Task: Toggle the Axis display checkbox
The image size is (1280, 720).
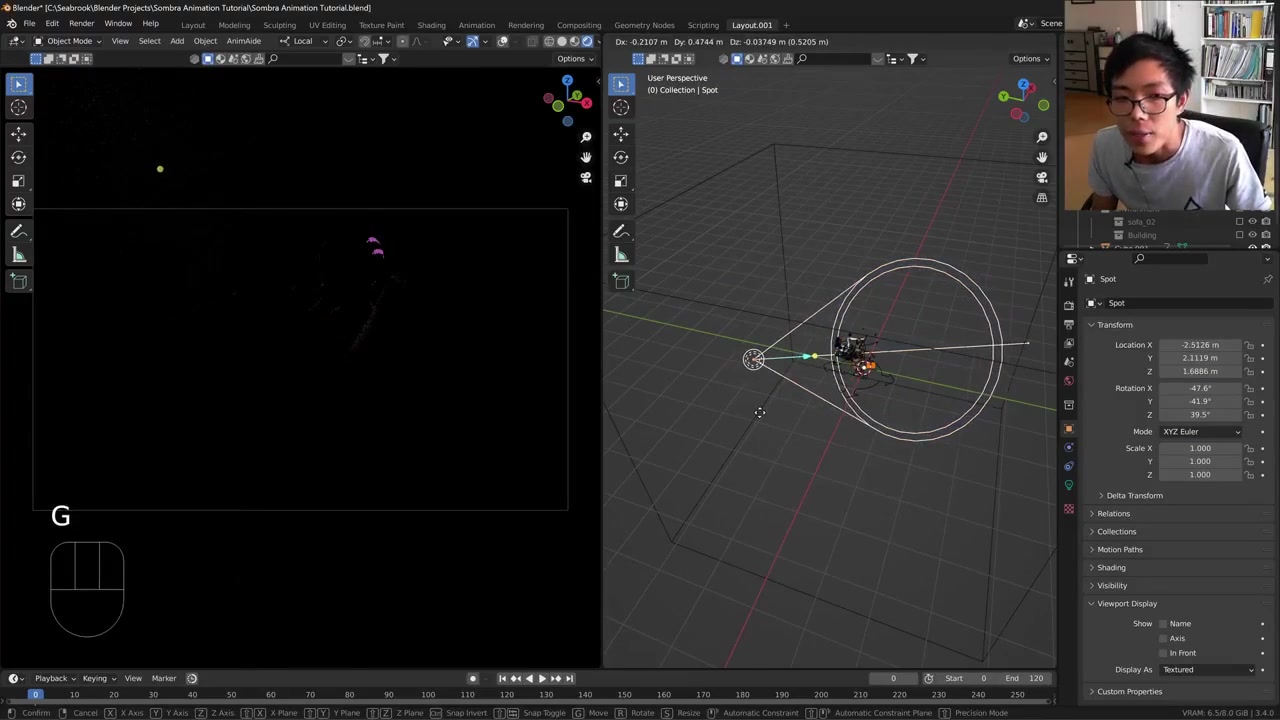Action: pos(1163,638)
